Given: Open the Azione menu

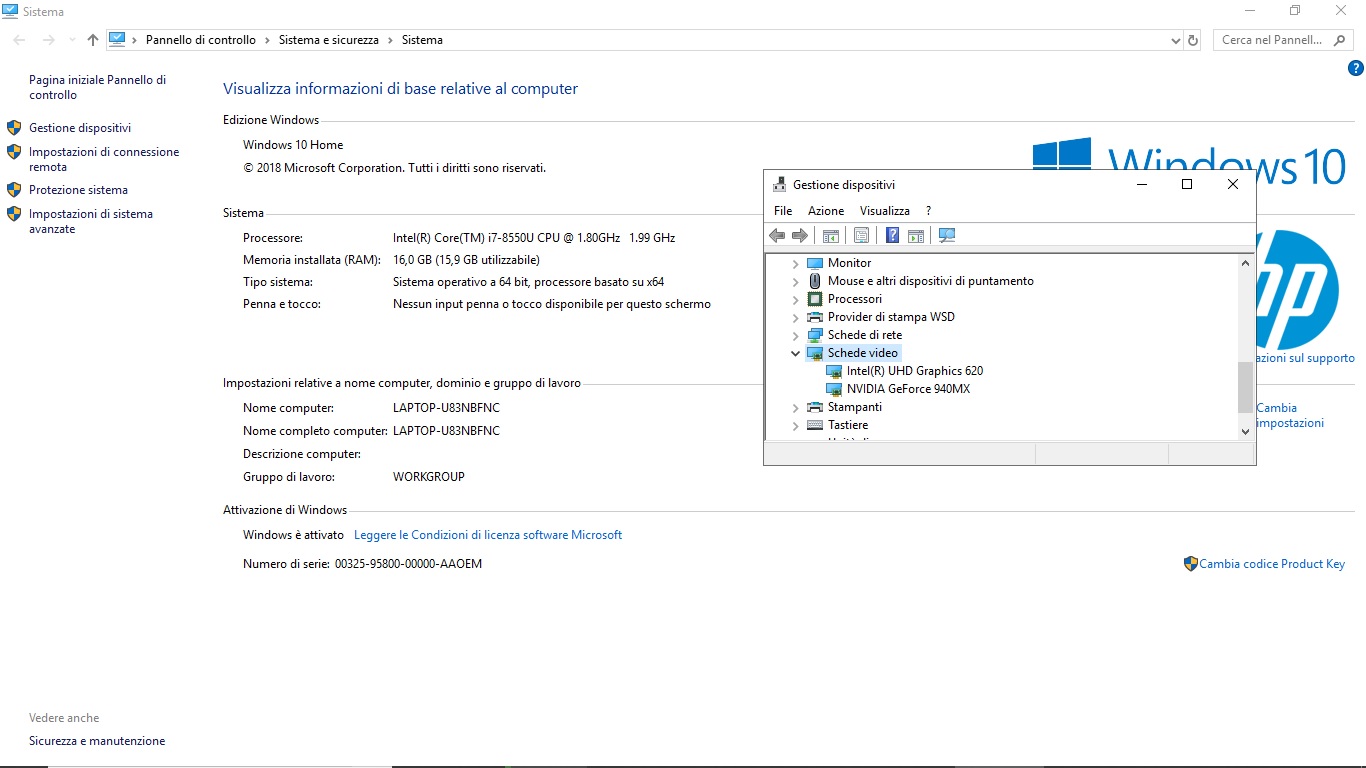Looking at the screenshot, I should click(826, 211).
